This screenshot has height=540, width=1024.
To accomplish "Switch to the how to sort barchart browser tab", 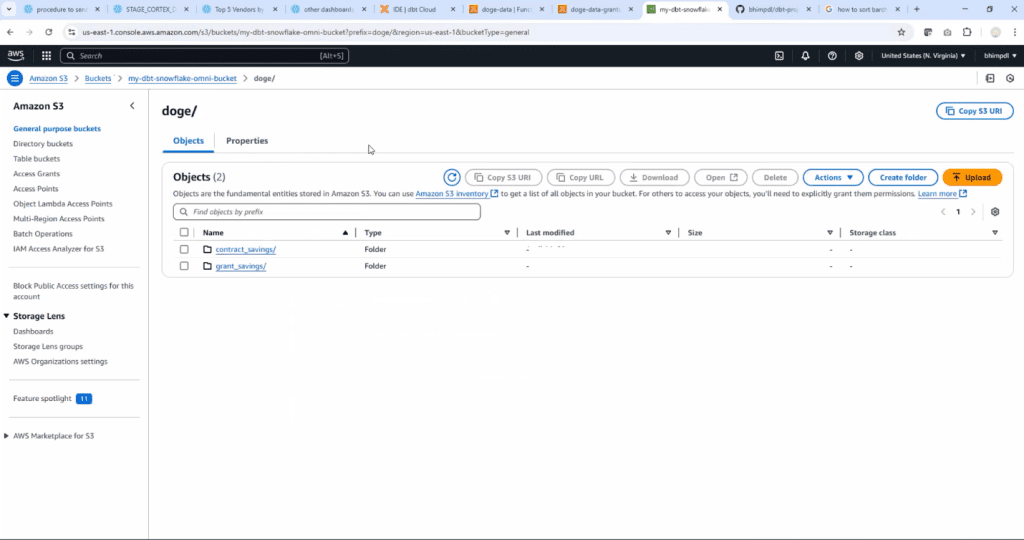I will tap(861, 9).
